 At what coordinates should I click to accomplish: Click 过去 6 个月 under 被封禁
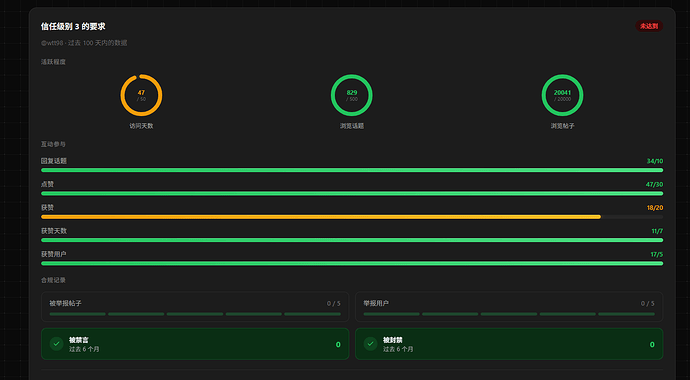(398, 349)
